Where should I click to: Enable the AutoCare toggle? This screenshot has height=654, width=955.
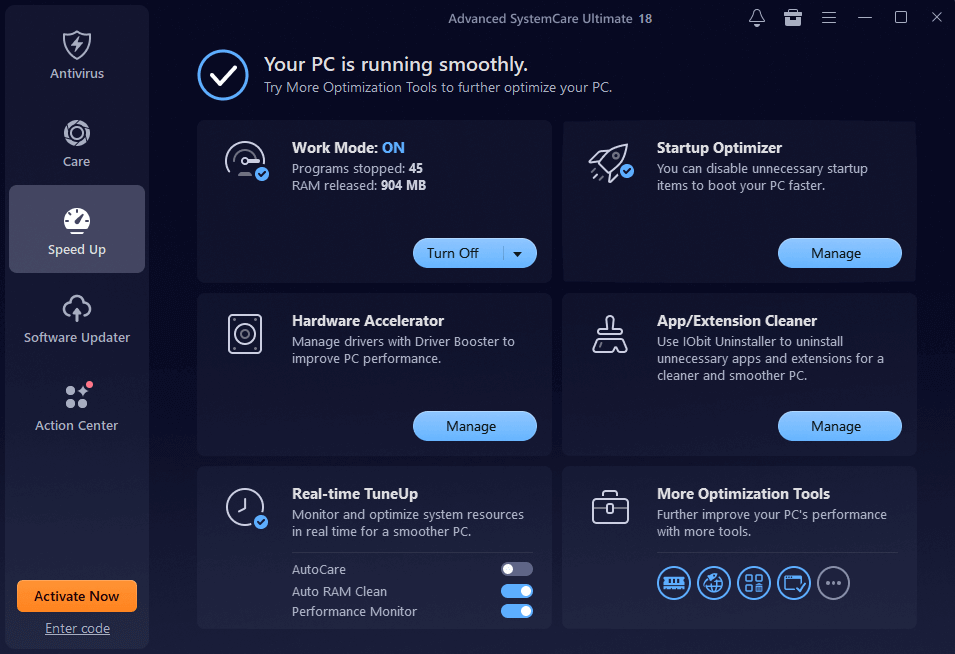click(x=517, y=569)
